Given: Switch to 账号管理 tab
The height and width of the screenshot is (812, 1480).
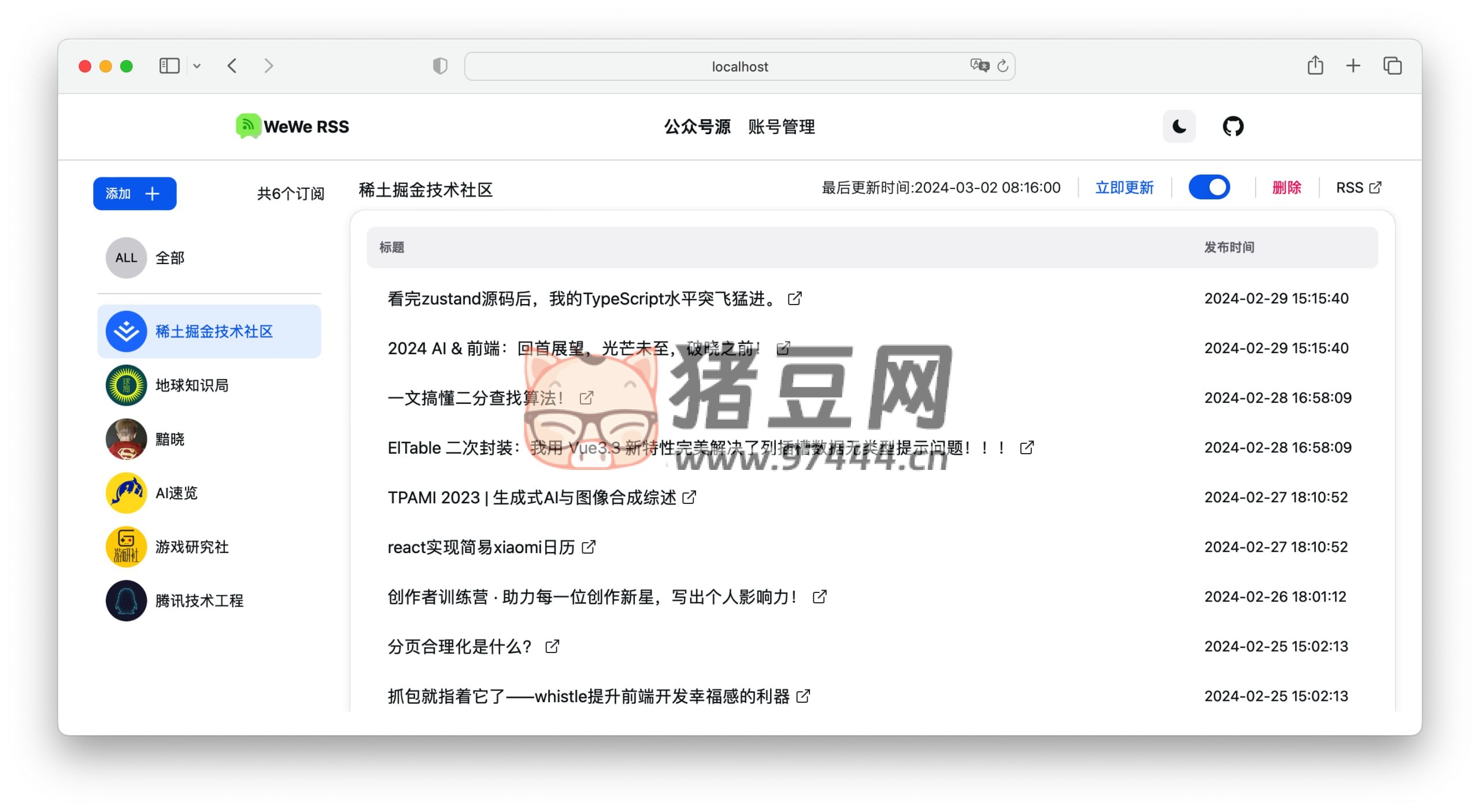Looking at the screenshot, I should pos(781,127).
